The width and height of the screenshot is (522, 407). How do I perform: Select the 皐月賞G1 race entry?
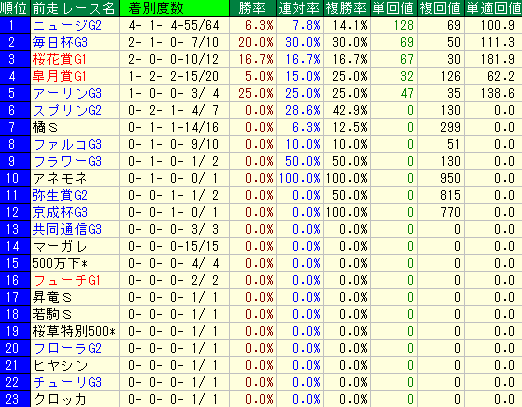pyautogui.click(x=59, y=76)
